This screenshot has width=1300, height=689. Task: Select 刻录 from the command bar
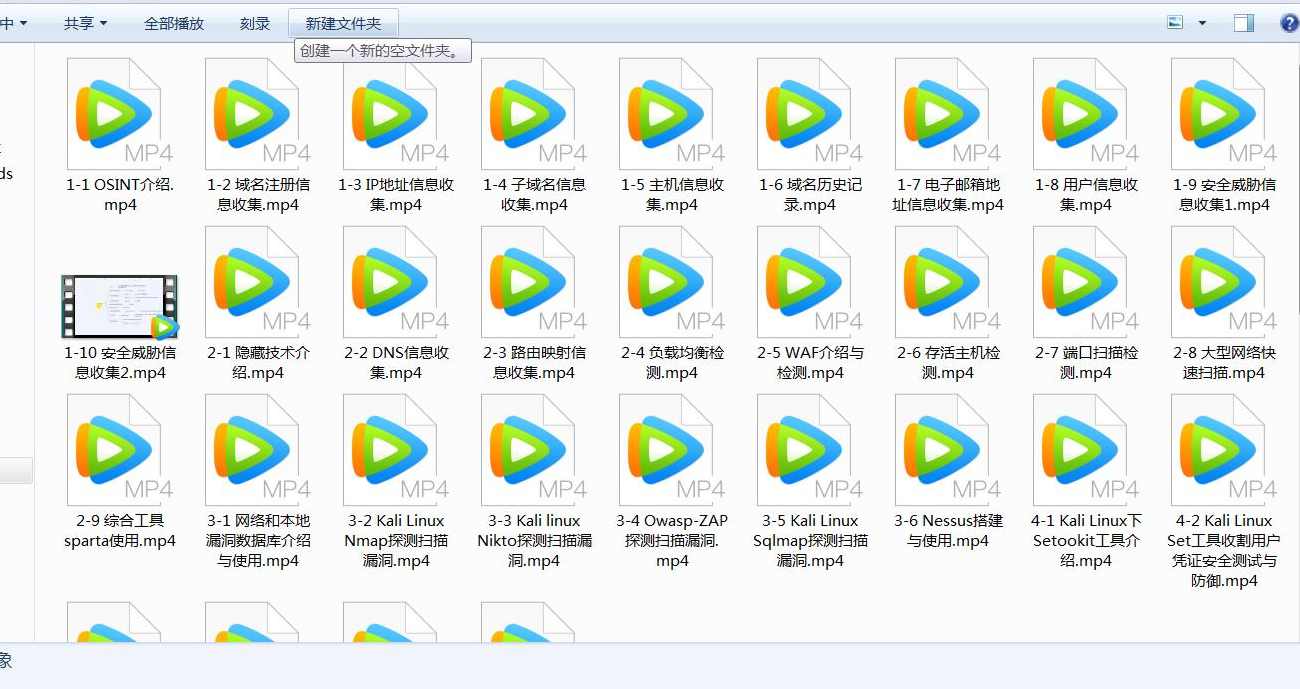pyautogui.click(x=255, y=22)
